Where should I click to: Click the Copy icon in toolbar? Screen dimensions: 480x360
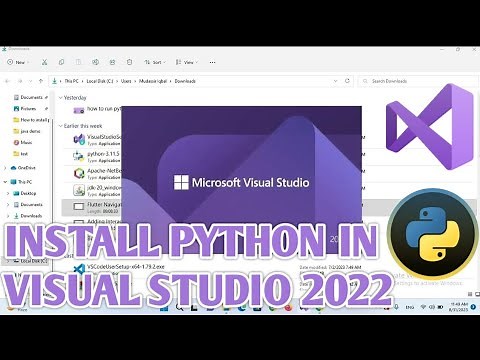[x=61, y=62]
